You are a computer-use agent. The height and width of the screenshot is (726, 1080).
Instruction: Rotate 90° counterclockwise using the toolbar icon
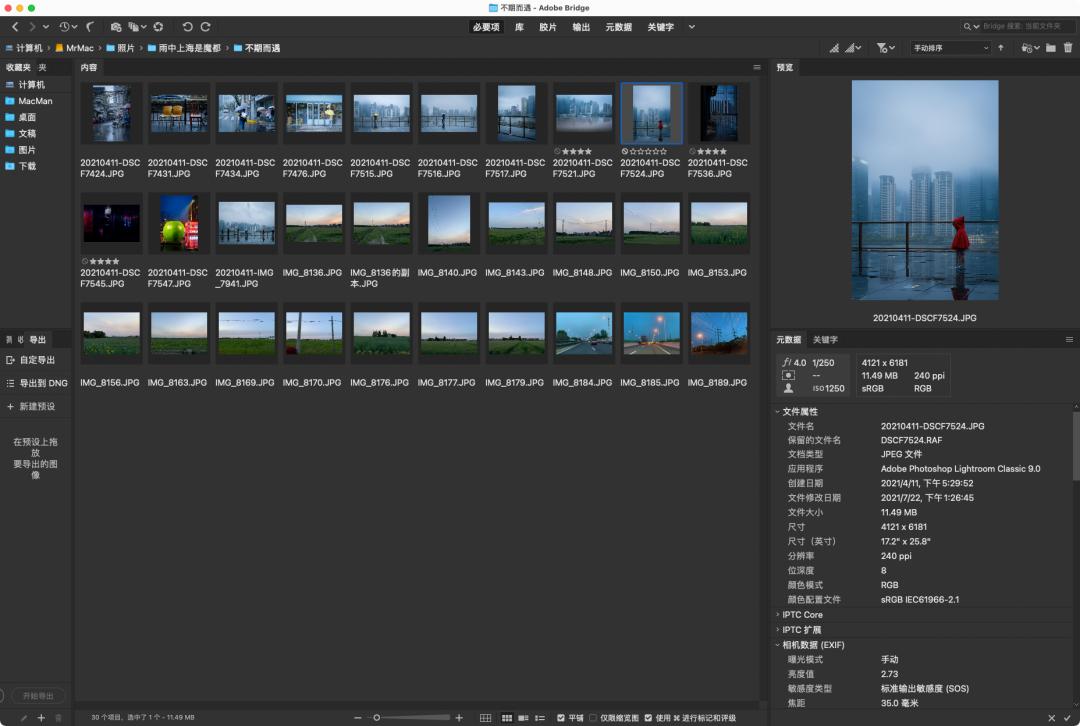pos(187,27)
